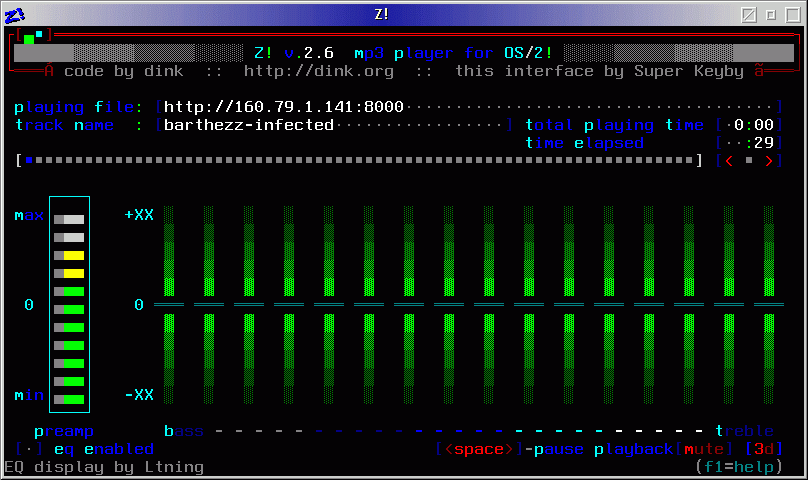
Task: Click the mute button
Action: click(704, 449)
